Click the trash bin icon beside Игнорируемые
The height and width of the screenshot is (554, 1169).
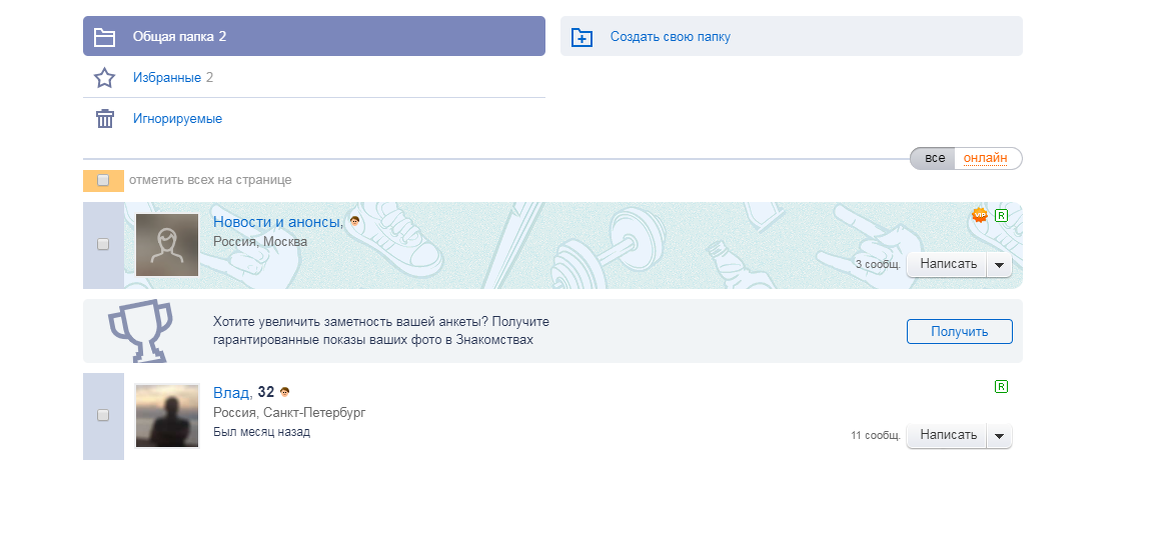(x=104, y=119)
